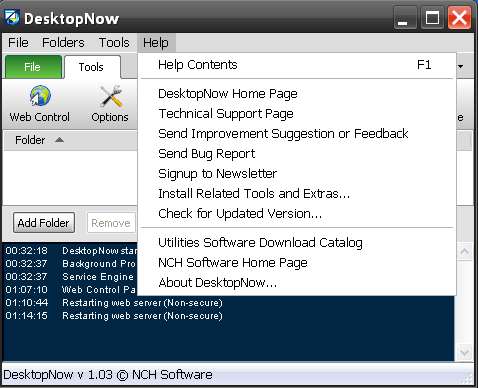This screenshot has width=478, height=388.
Task: Switch to the Tools ribbon tab
Action: (91, 67)
